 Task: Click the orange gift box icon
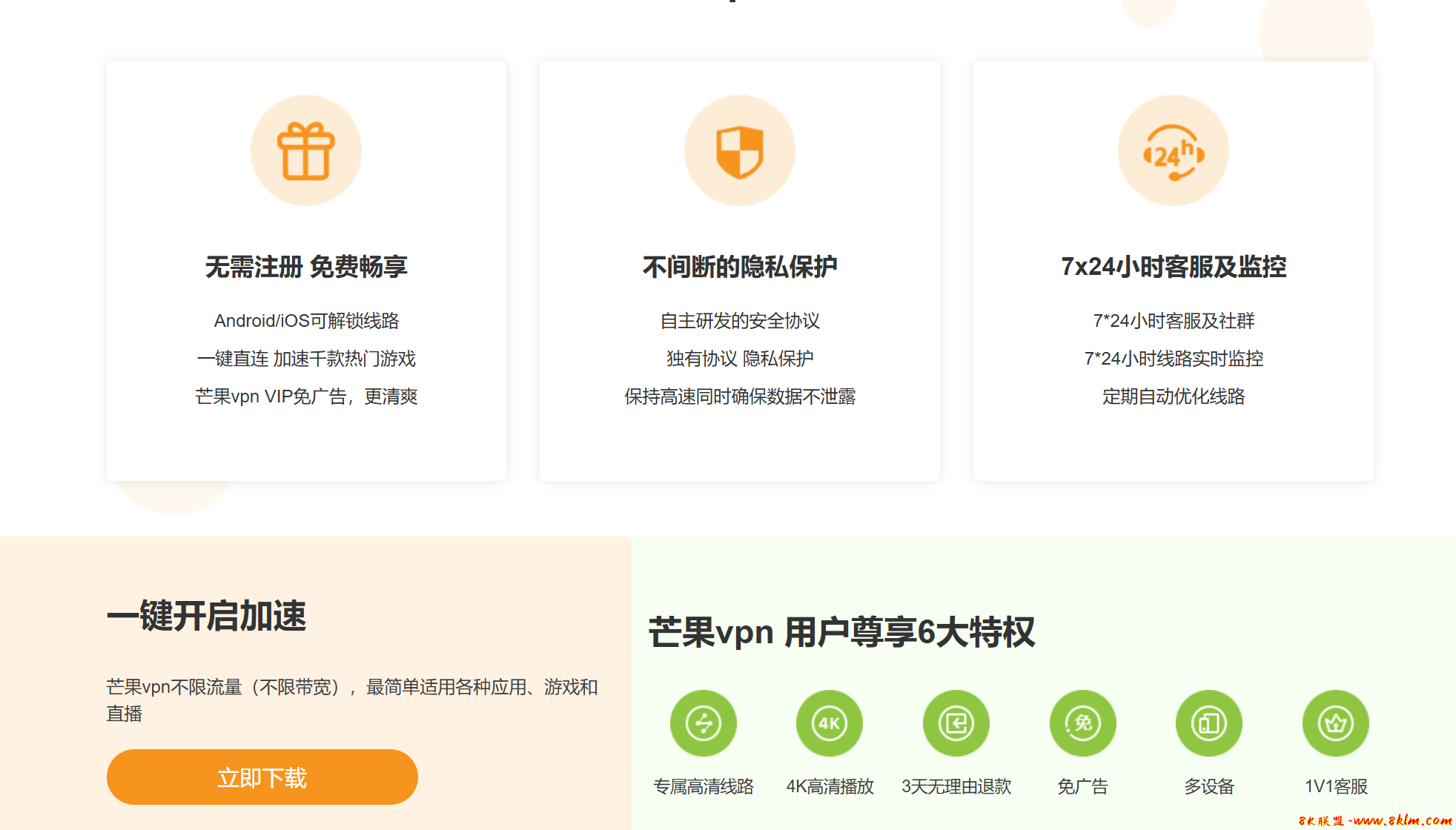coord(306,150)
